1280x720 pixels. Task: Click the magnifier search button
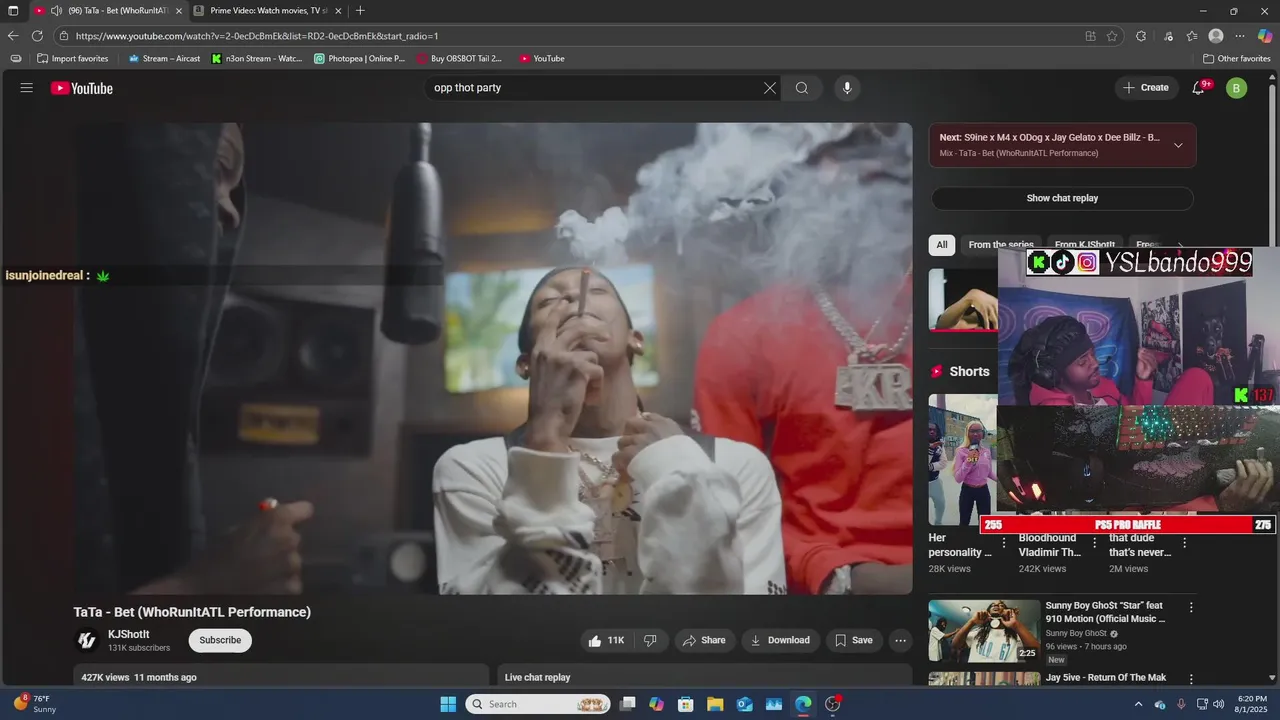(802, 88)
